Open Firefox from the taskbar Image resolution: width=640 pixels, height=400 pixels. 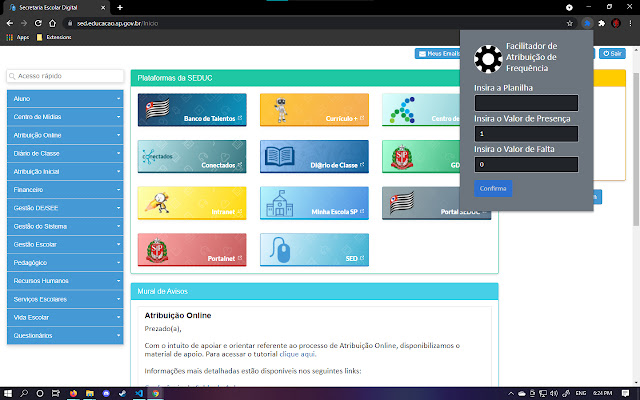click(x=73, y=393)
